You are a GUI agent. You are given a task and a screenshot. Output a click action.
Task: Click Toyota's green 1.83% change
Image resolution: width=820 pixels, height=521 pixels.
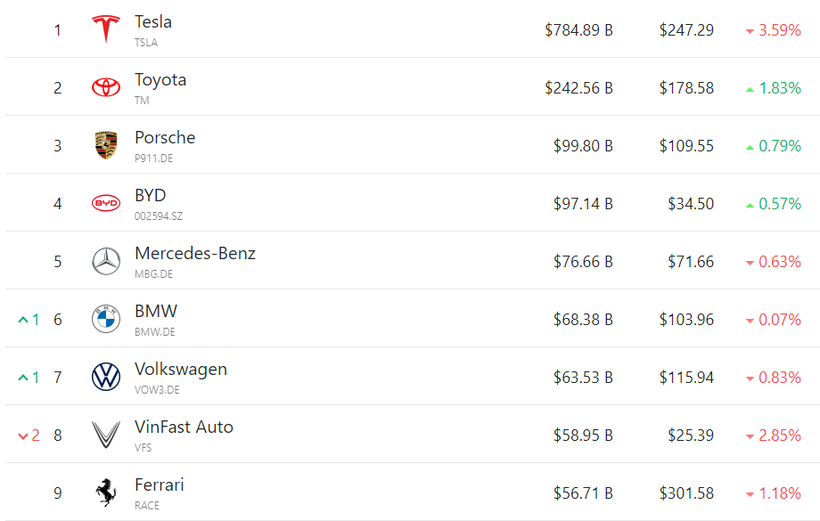(x=773, y=88)
